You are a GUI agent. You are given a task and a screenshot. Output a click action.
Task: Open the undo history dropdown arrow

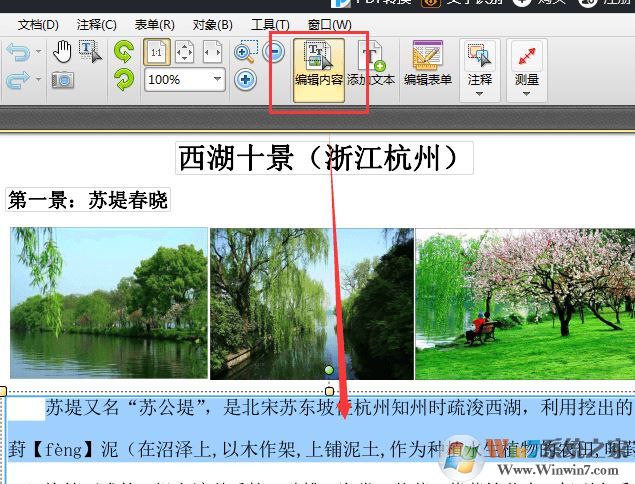tap(38, 51)
